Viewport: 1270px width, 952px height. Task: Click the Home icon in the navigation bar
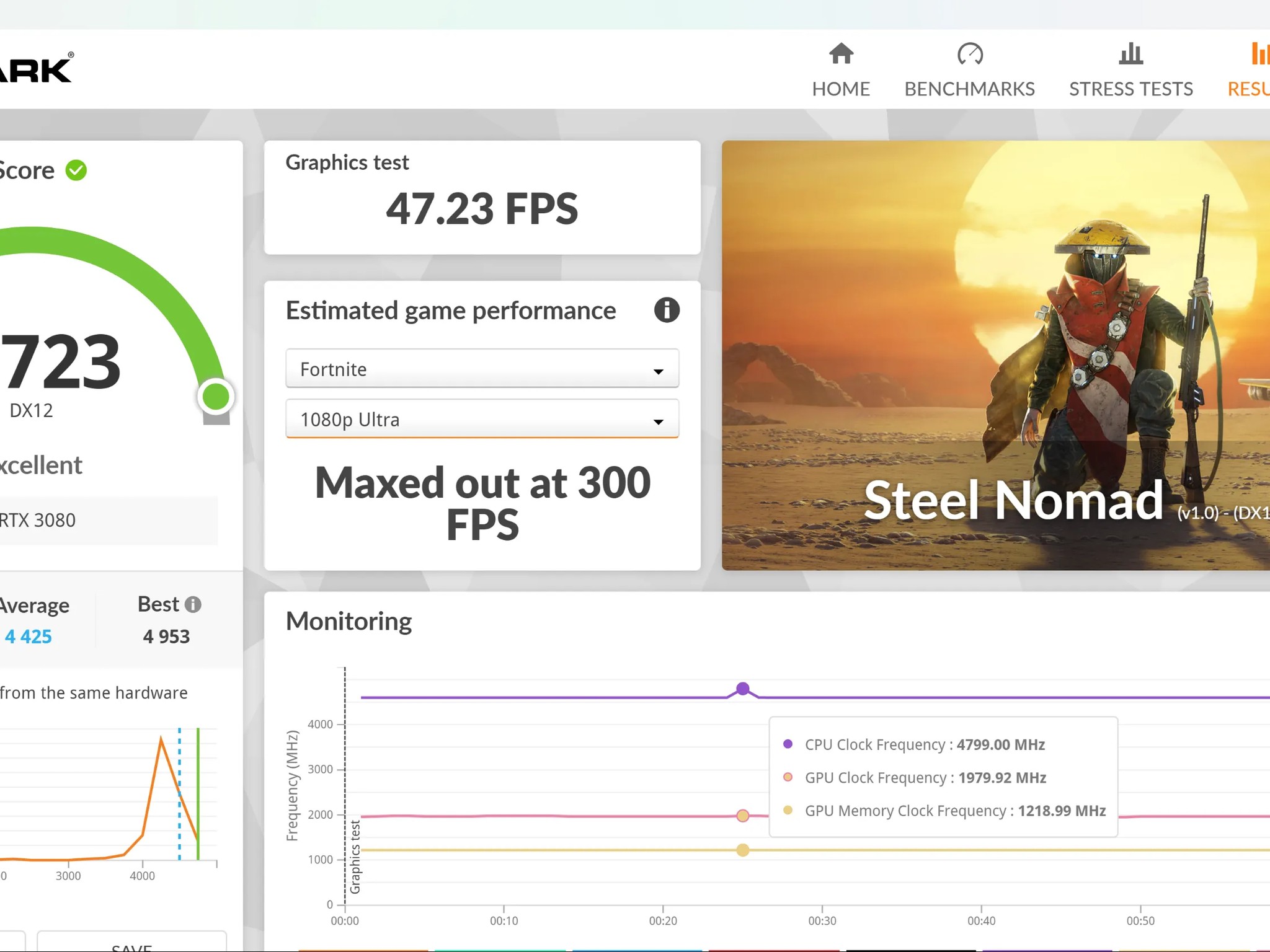(840, 55)
